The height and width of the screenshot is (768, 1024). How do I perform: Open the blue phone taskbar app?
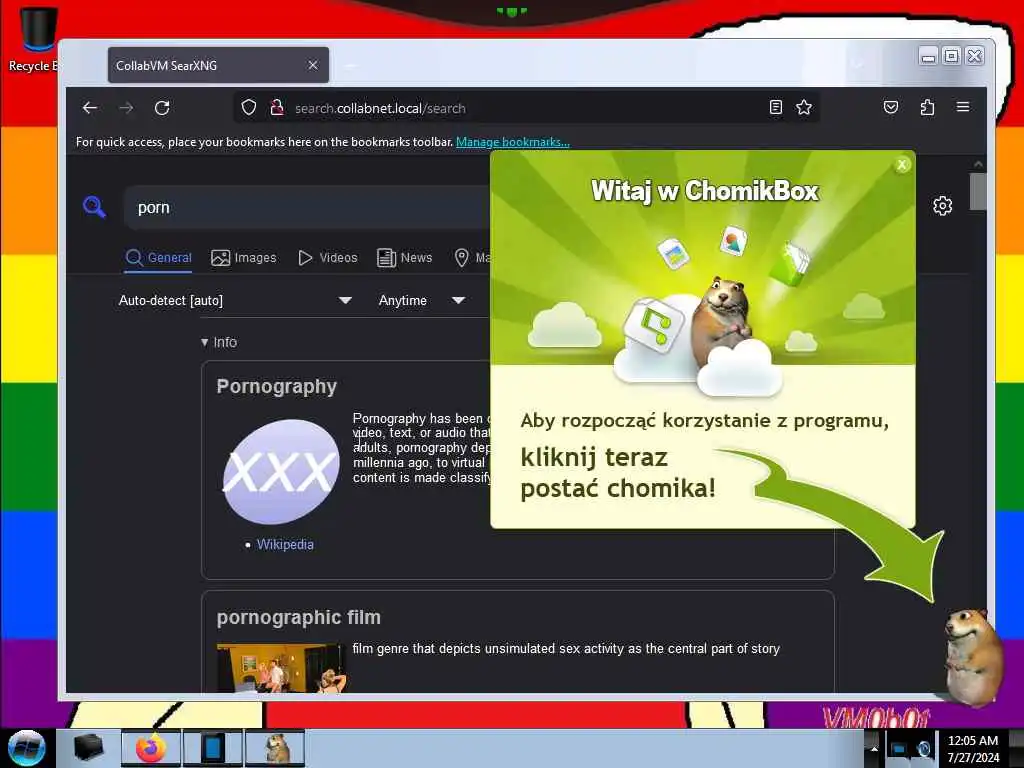[x=212, y=748]
